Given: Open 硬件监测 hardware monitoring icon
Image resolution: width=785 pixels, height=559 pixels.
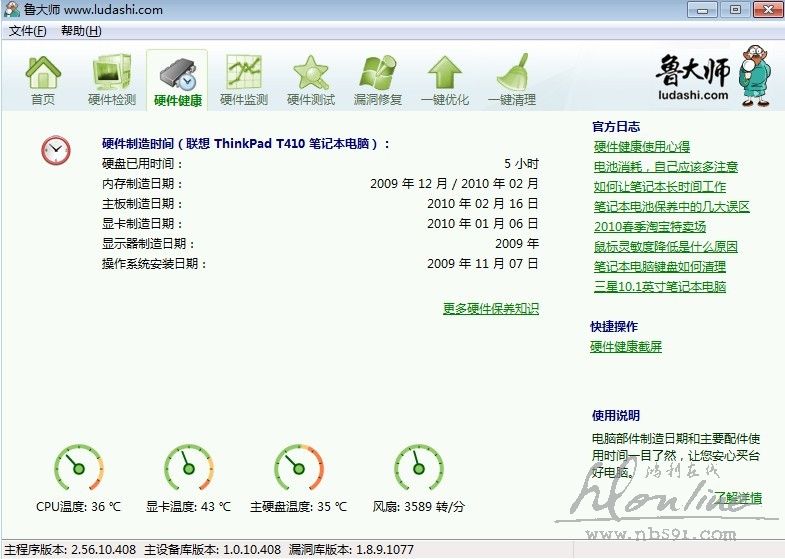Looking at the screenshot, I should [244, 80].
